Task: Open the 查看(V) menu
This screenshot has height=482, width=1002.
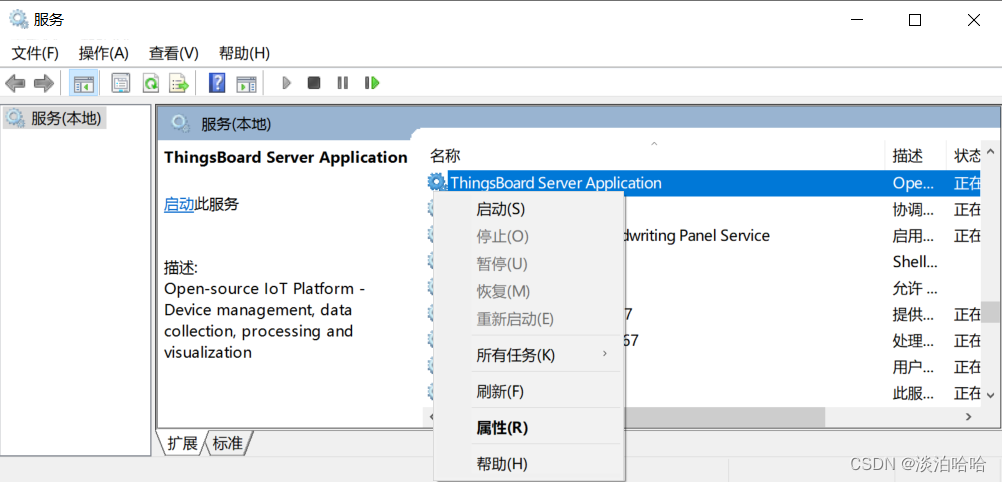Action: pos(174,53)
